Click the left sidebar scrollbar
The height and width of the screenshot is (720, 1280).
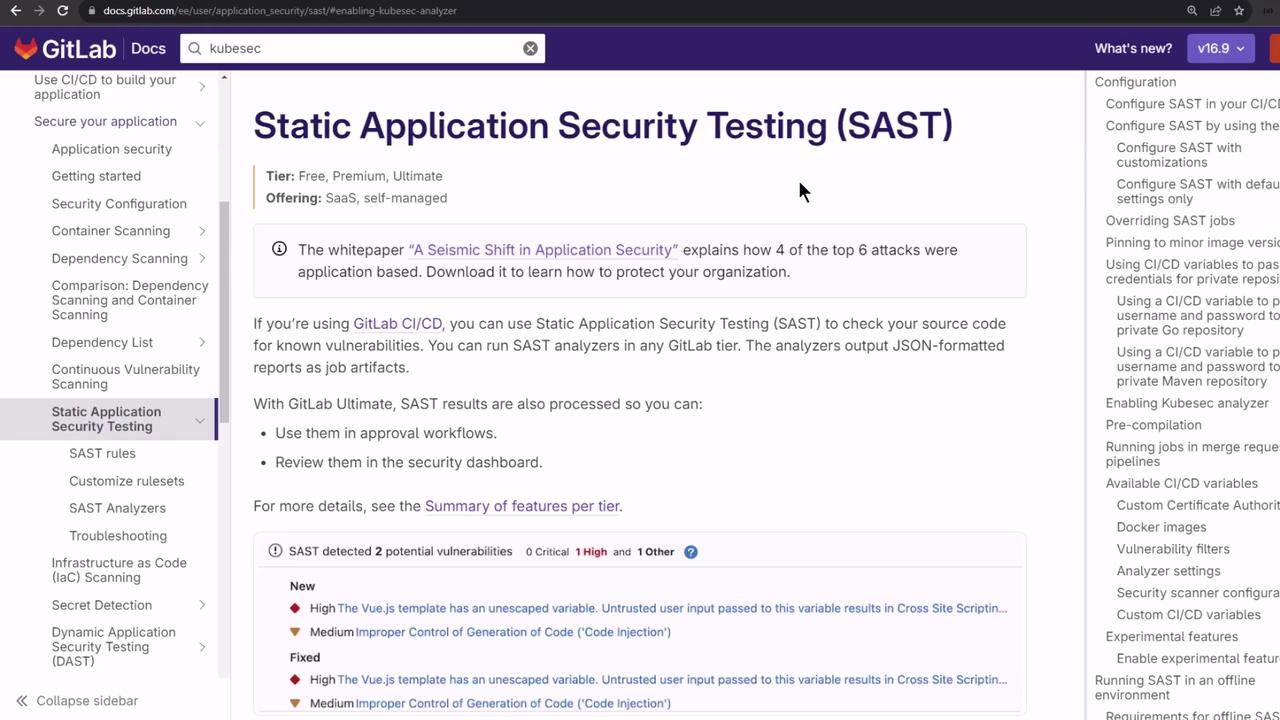coord(224,300)
